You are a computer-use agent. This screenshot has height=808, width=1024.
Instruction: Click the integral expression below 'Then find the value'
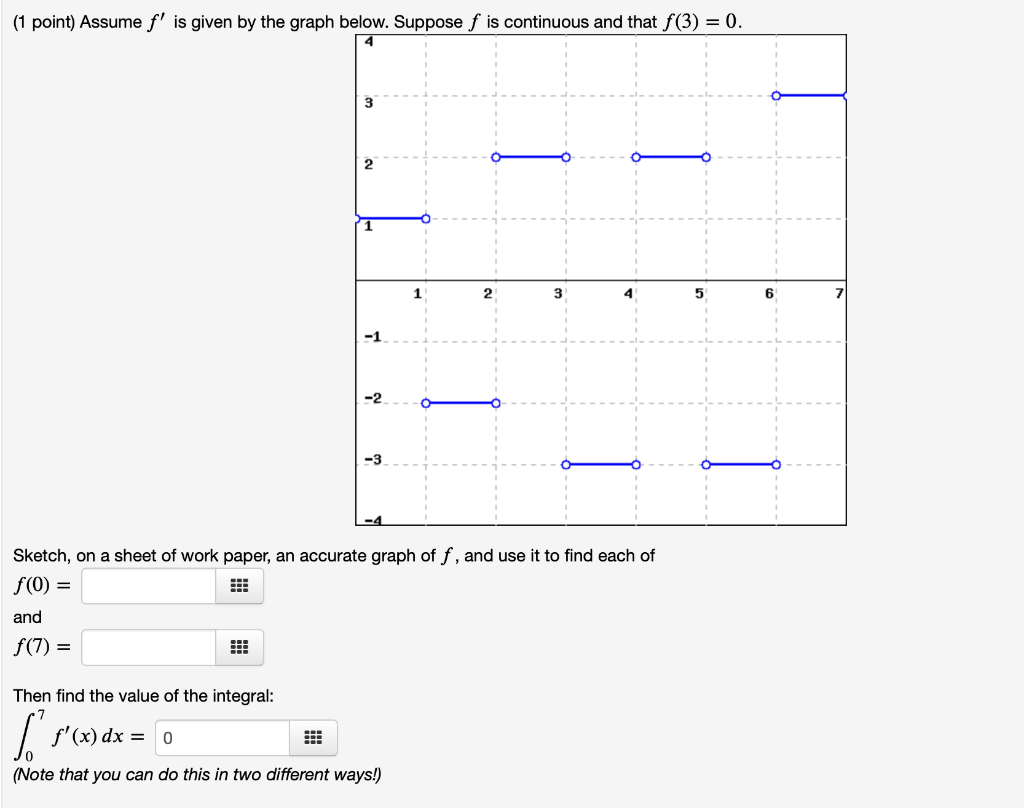click(75, 735)
